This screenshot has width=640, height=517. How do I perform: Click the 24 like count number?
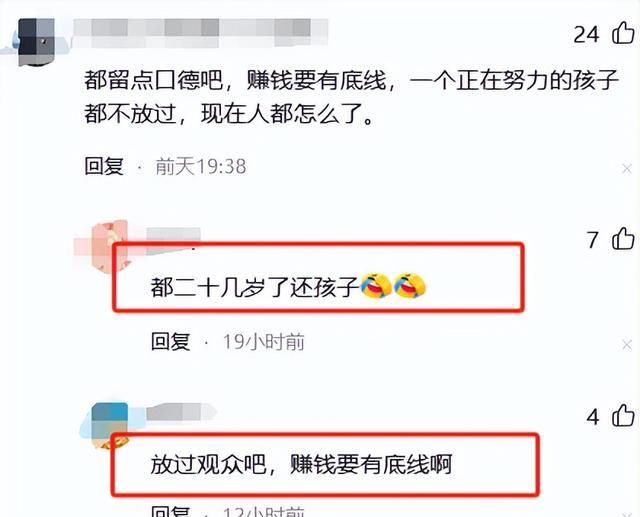tap(586, 34)
